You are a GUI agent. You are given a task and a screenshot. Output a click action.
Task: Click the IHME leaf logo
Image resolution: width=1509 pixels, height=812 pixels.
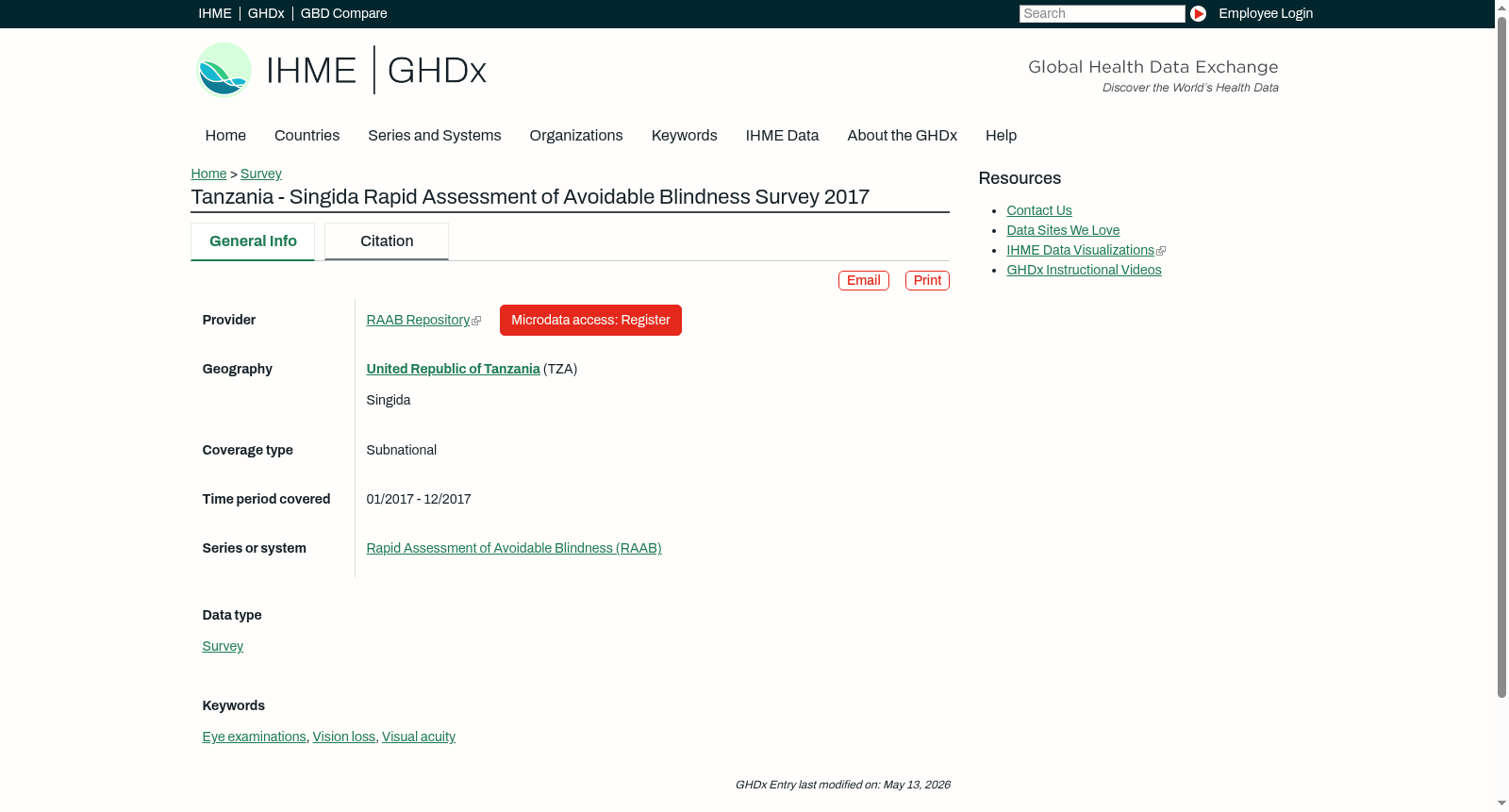point(224,70)
